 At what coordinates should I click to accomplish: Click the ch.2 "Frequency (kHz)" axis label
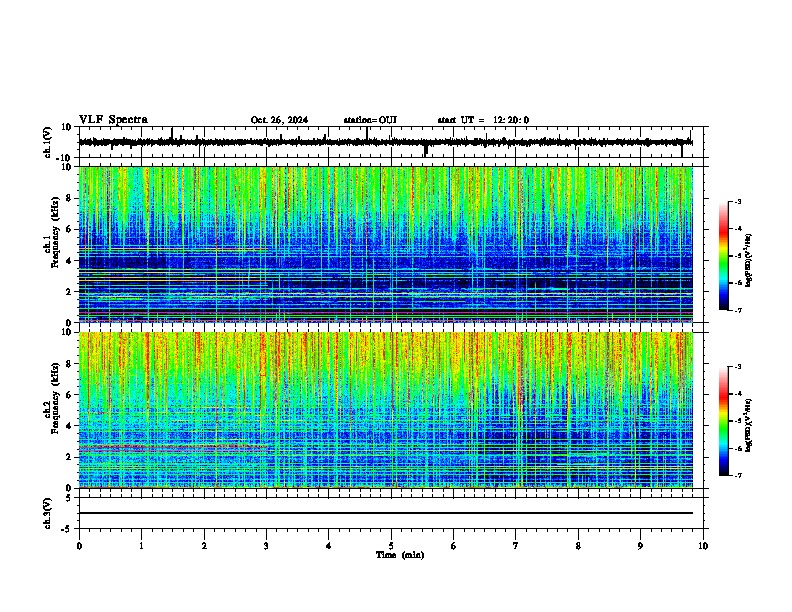point(55,398)
